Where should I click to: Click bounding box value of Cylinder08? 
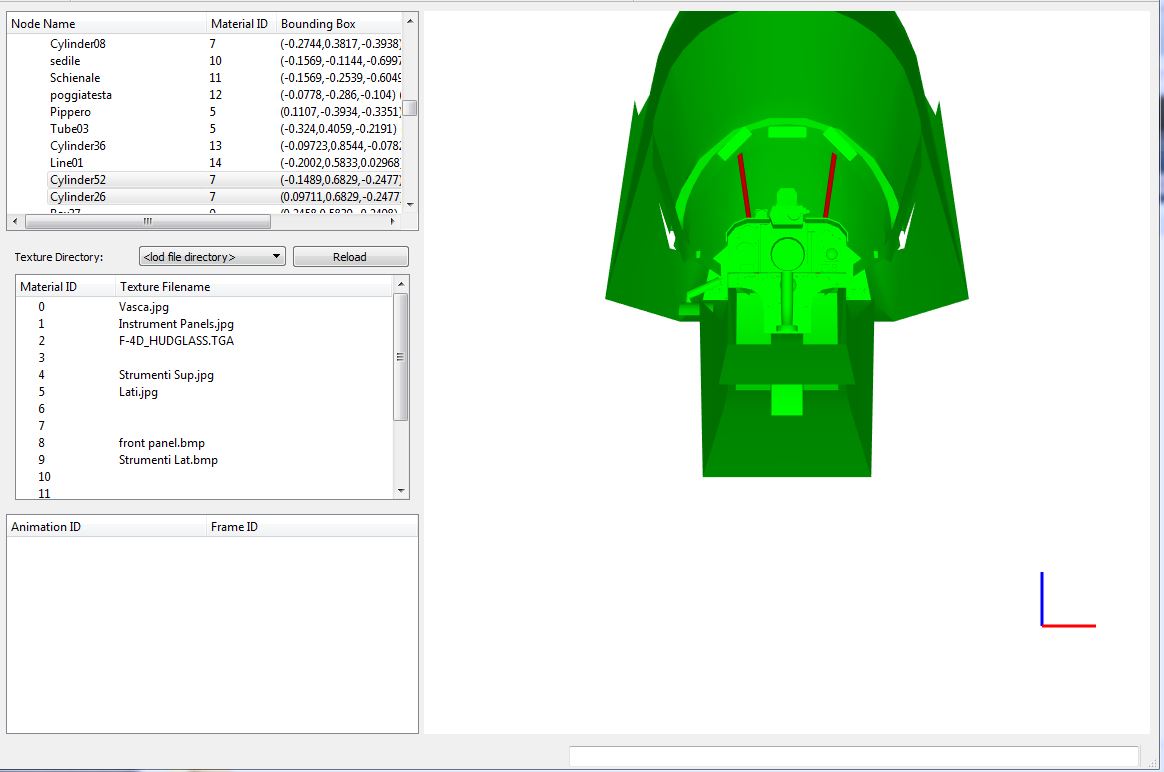coord(341,44)
